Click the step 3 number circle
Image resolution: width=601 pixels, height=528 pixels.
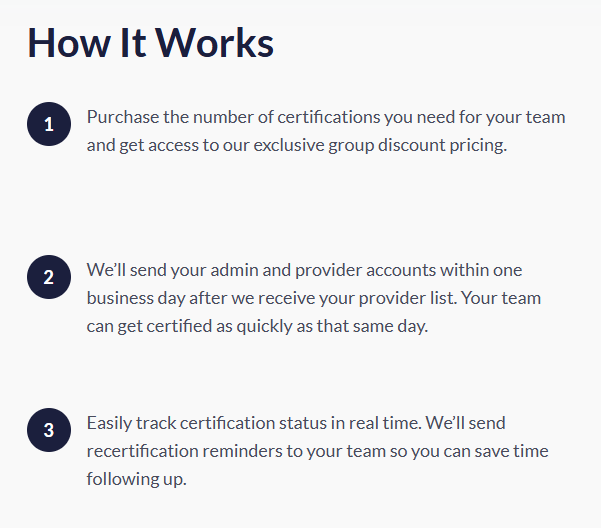click(49, 431)
